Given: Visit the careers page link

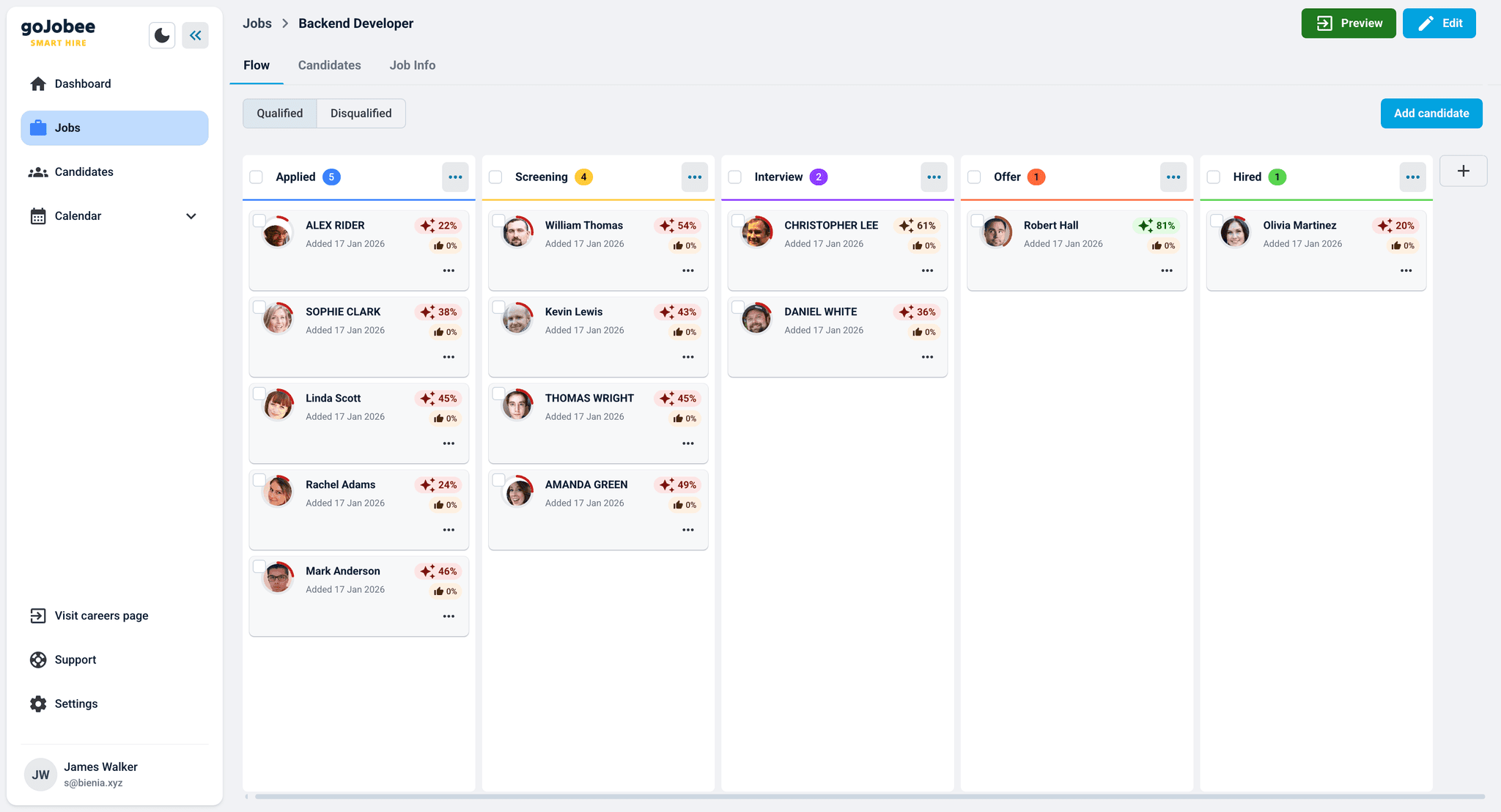Looking at the screenshot, I should (101, 616).
